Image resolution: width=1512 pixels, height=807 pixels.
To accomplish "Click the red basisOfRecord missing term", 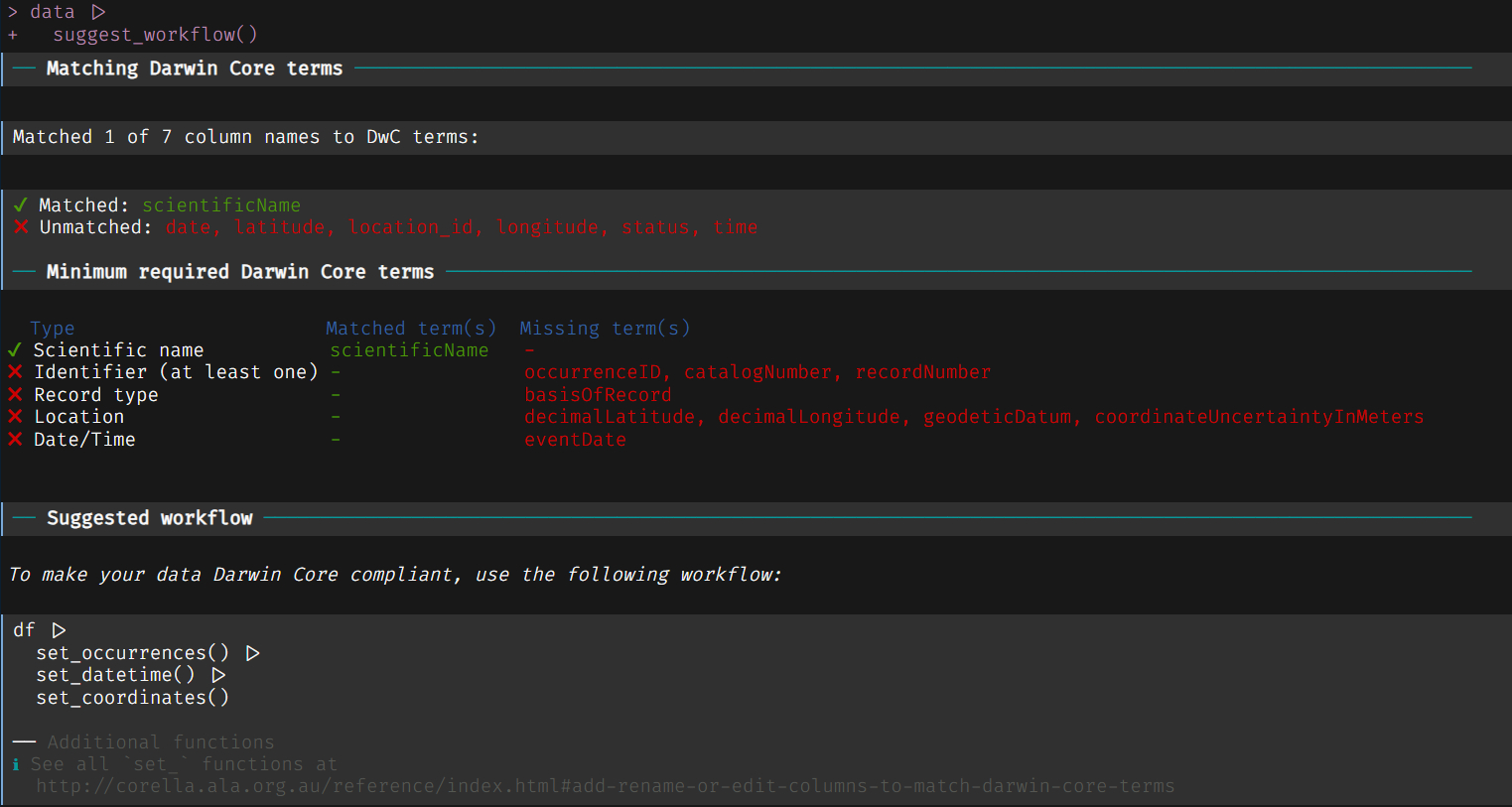I will 598,395.
